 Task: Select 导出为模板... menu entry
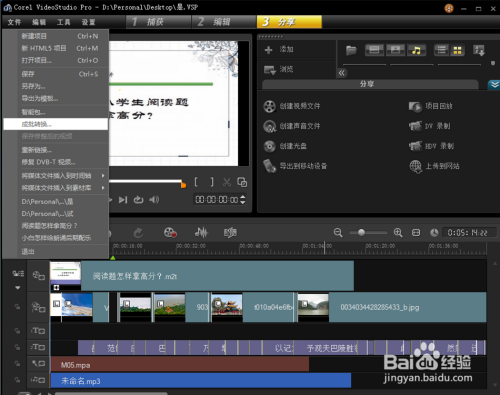[56, 99]
